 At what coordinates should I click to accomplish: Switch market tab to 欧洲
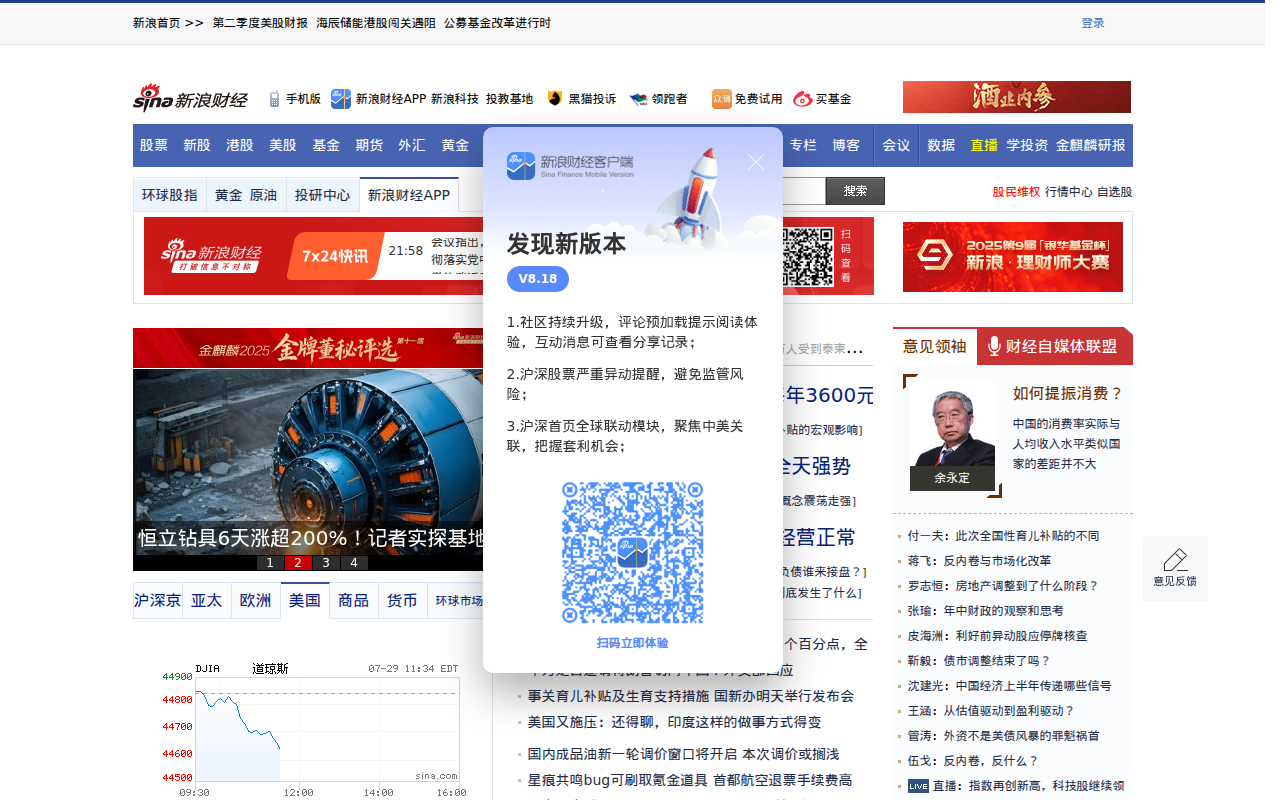255,600
